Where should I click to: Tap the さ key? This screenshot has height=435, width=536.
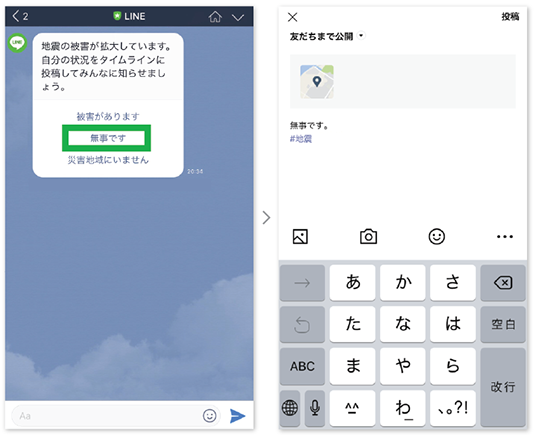point(453,283)
